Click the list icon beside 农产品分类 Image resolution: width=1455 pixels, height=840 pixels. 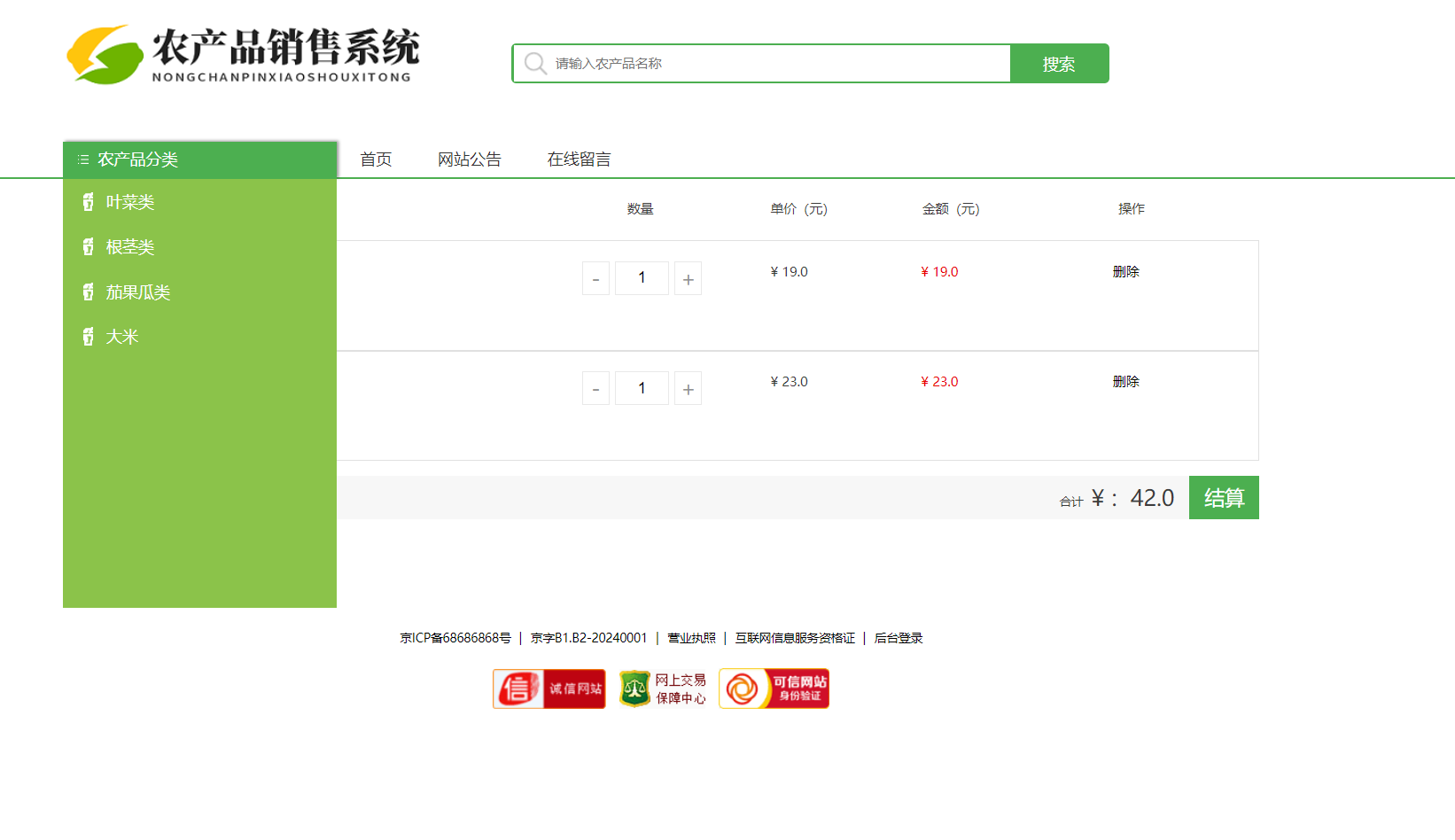point(83,159)
